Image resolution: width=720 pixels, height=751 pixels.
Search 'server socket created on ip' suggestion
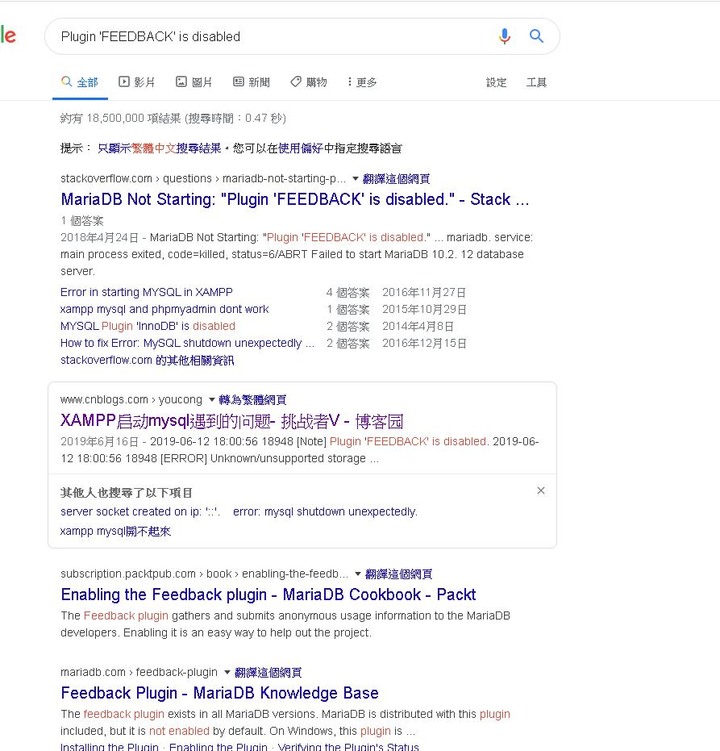140,512
